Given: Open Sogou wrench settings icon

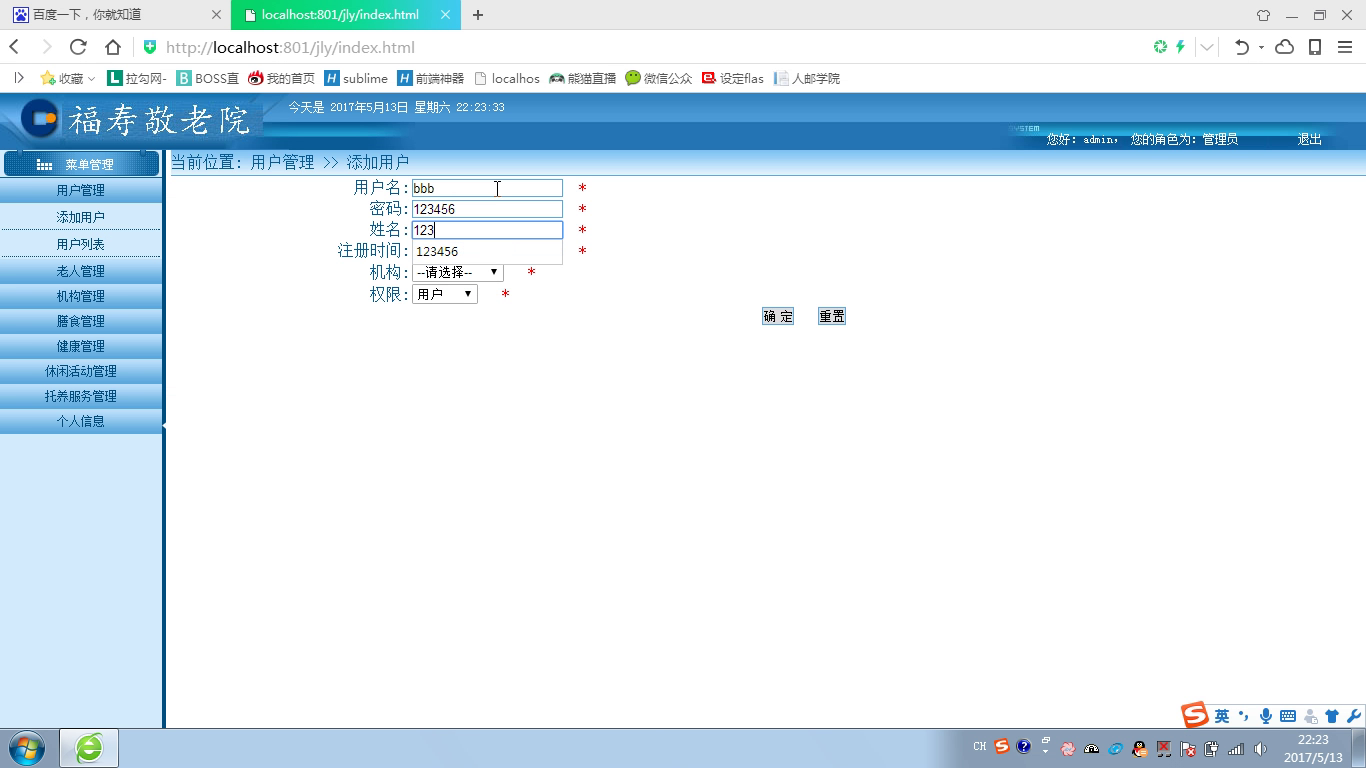Looking at the screenshot, I should tap(1354, 716).
